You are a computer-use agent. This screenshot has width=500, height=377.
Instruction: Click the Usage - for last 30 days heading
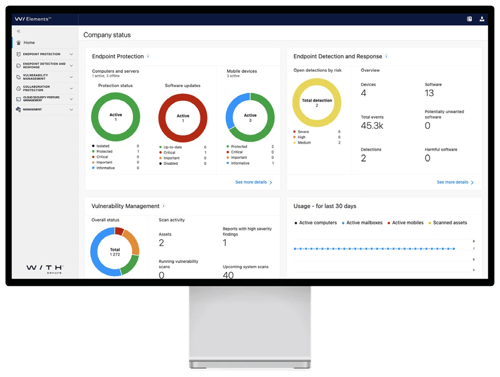tap(325, 206)
